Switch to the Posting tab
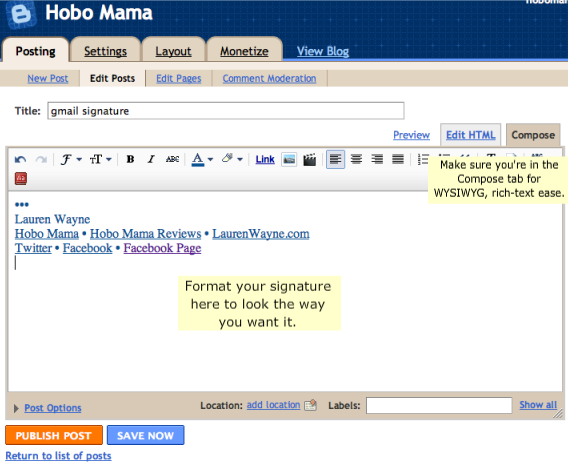The height and width of the screenshot is (470, 568). [x=36, y=51]
